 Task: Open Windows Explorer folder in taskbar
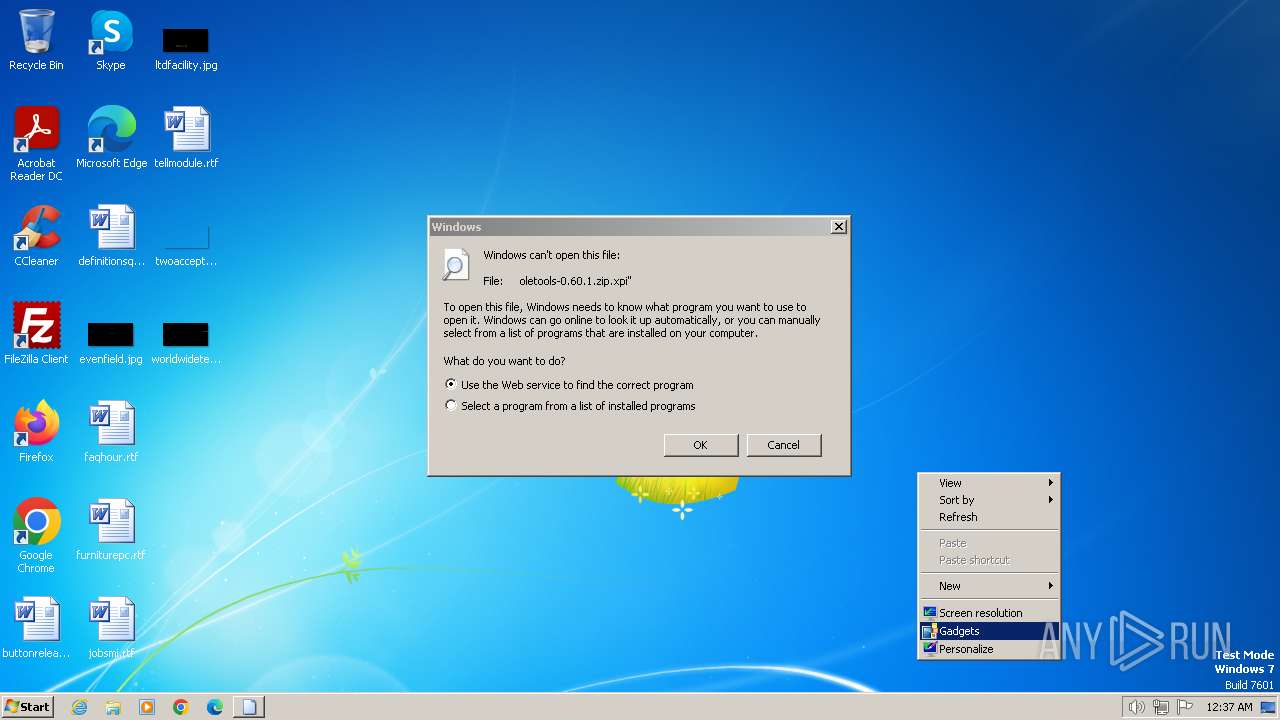(x=113, y=707)
